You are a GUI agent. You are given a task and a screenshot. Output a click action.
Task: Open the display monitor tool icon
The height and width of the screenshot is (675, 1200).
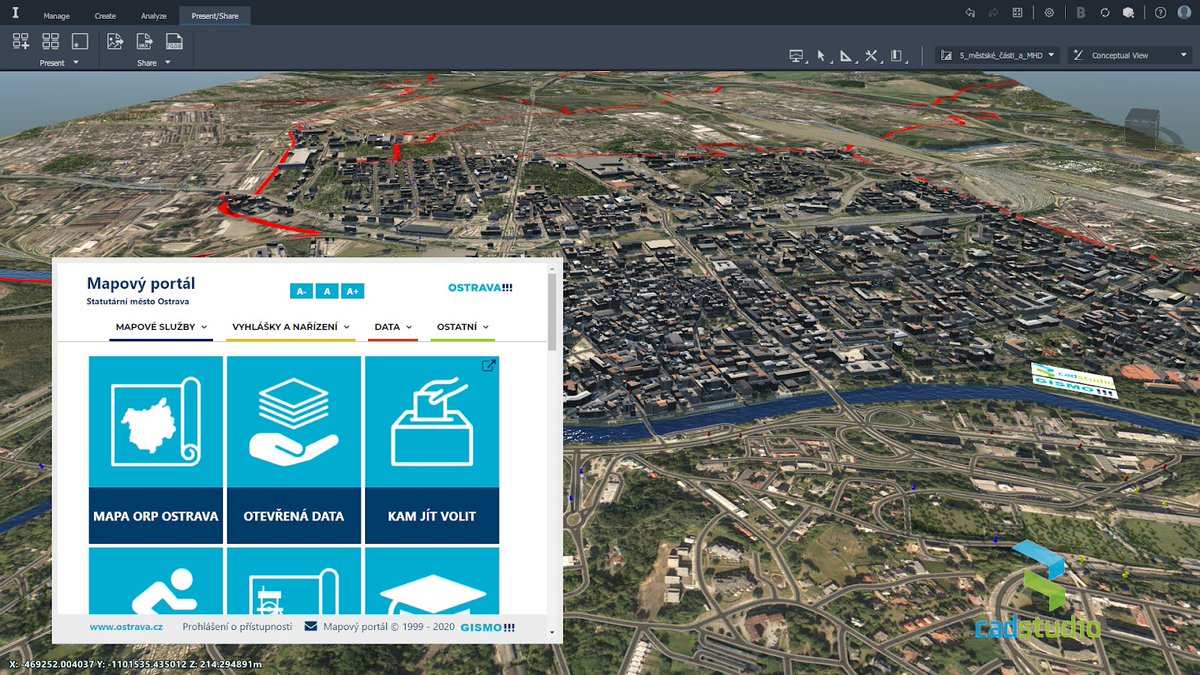point(797,56)
